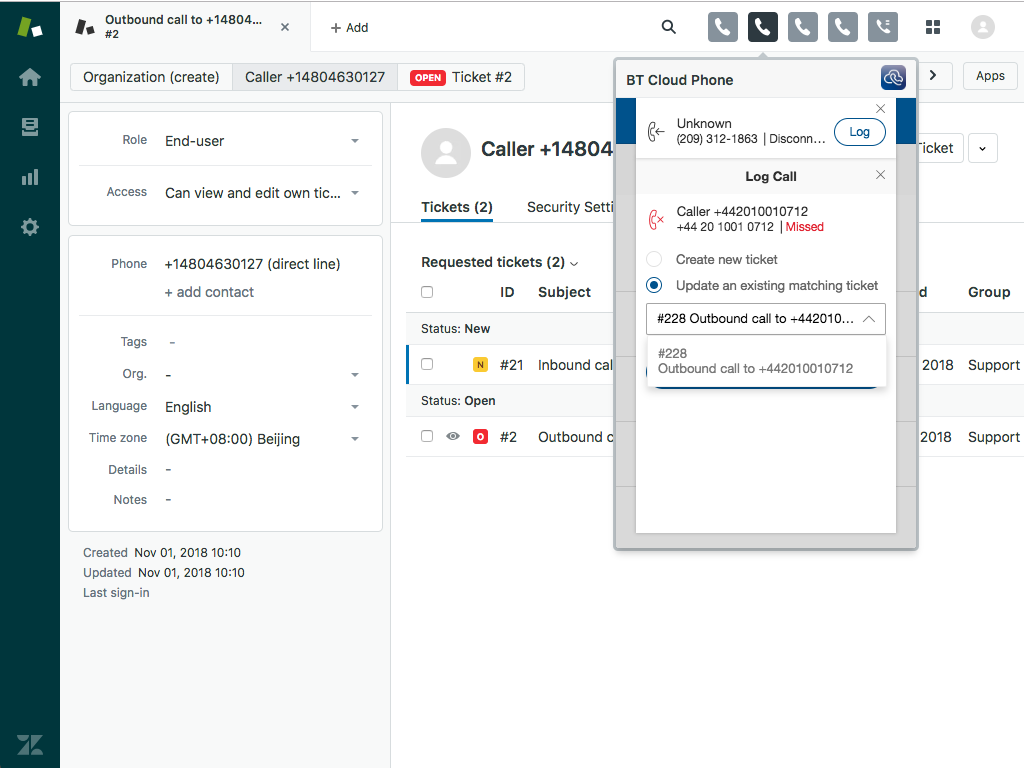Open Views icon in left sidebar

(30, 127)
